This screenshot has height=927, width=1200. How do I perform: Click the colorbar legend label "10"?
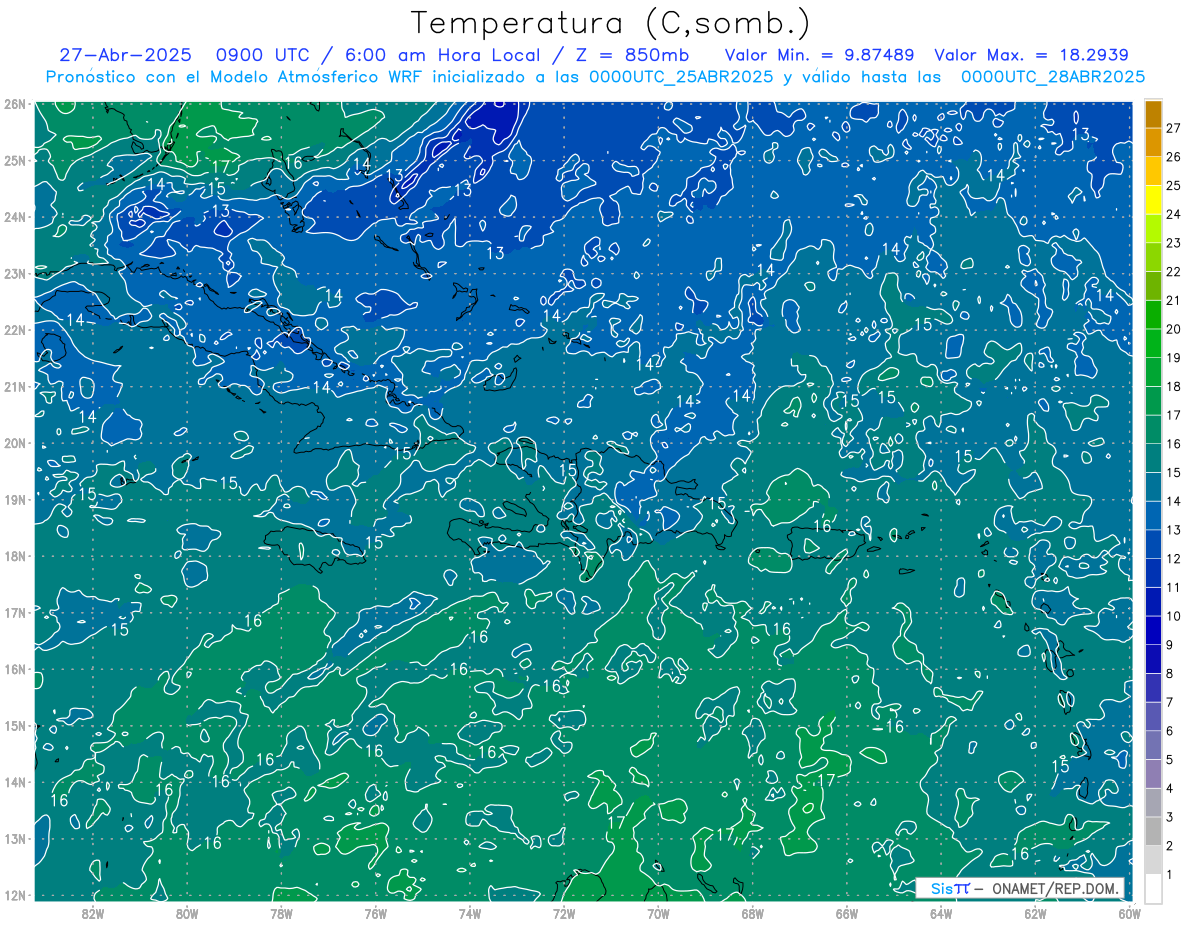pyautogui.click(x=1174, y=616)
